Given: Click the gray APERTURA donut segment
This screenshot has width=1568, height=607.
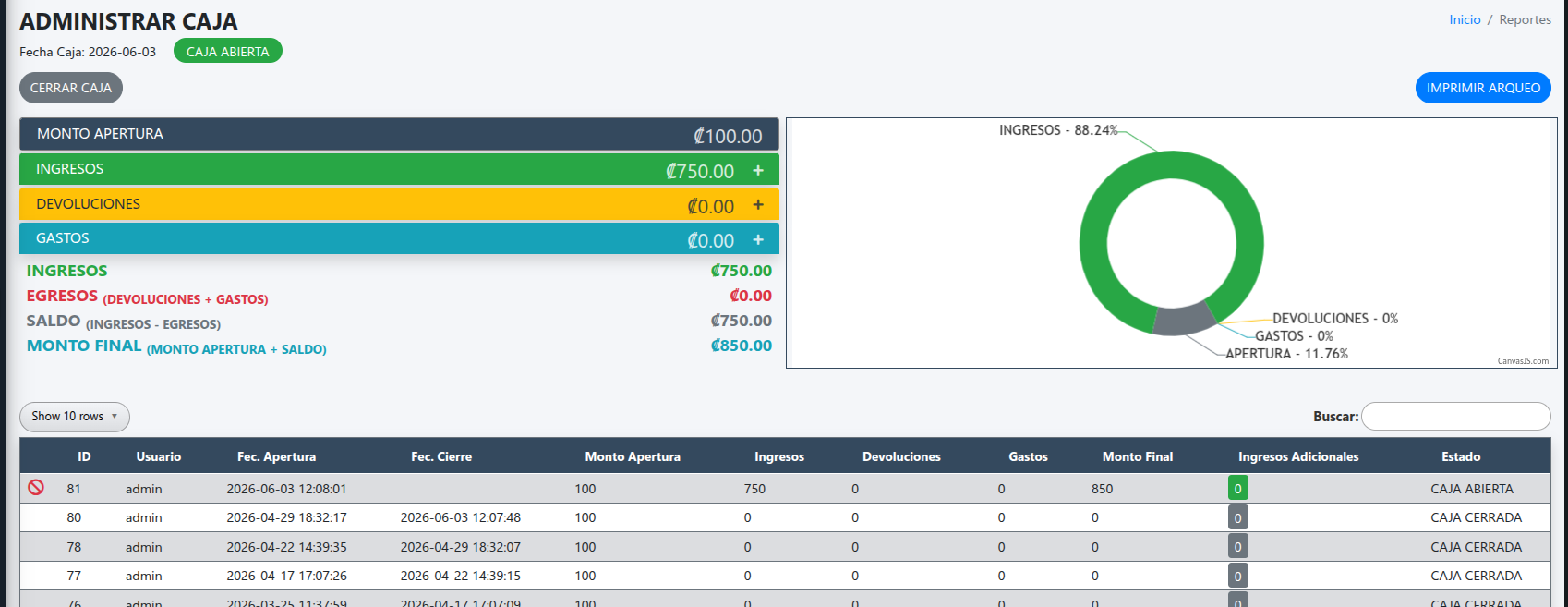Looking at the screenshot, I should click(1185, 320).
